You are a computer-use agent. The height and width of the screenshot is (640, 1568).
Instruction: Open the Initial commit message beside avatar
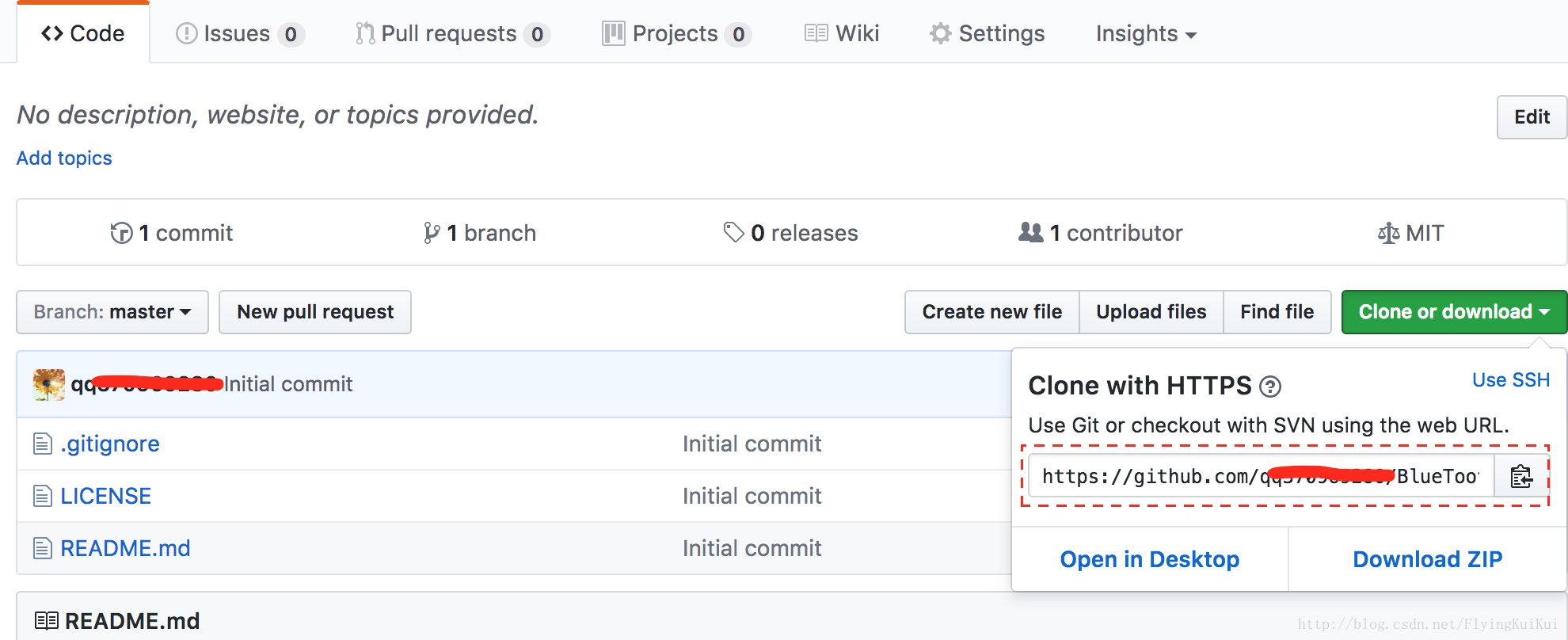point(288,384)
